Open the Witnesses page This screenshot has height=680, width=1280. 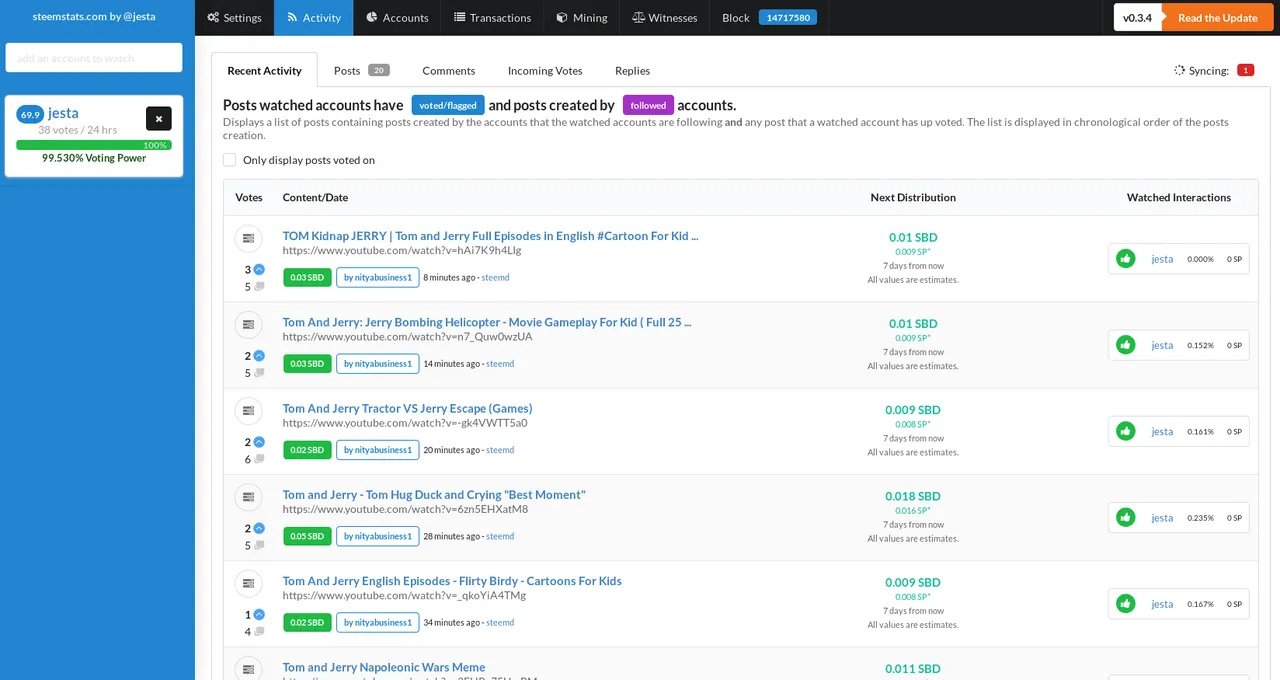click(664, 18)
